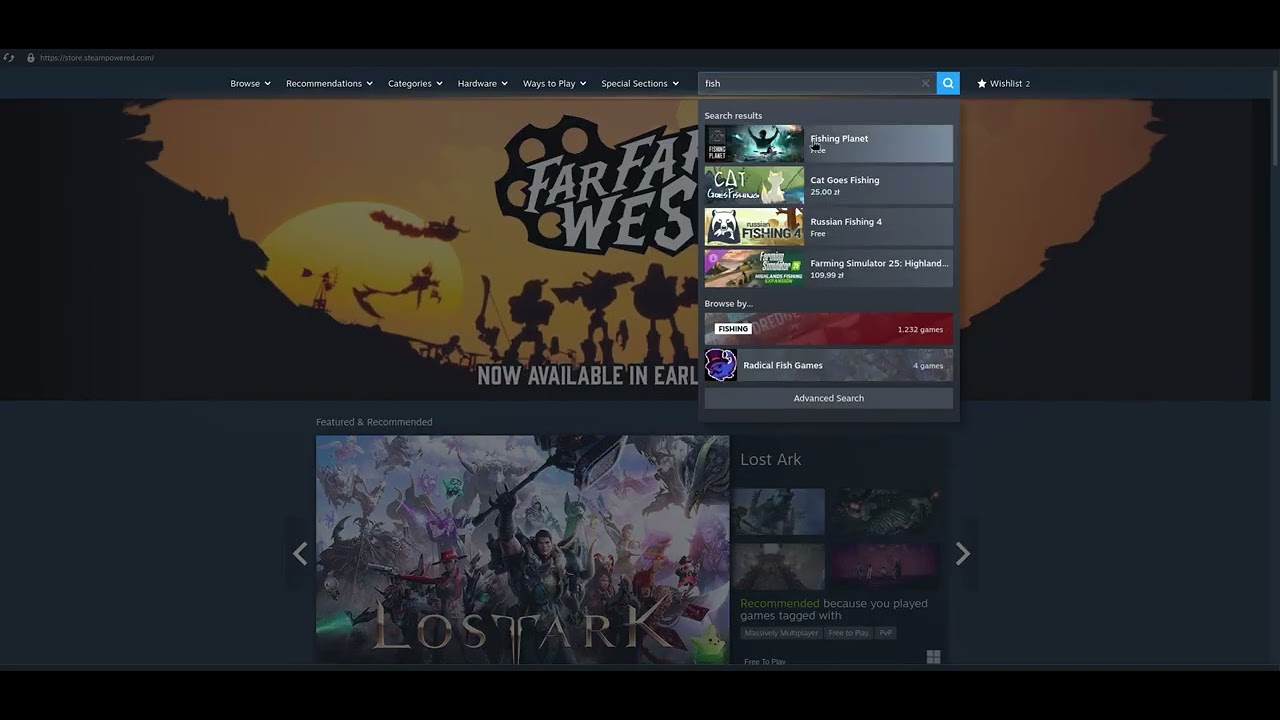This screenshot has width=1280, height=720.
Task: Click the blue search magnifier button
Action: 948,83
